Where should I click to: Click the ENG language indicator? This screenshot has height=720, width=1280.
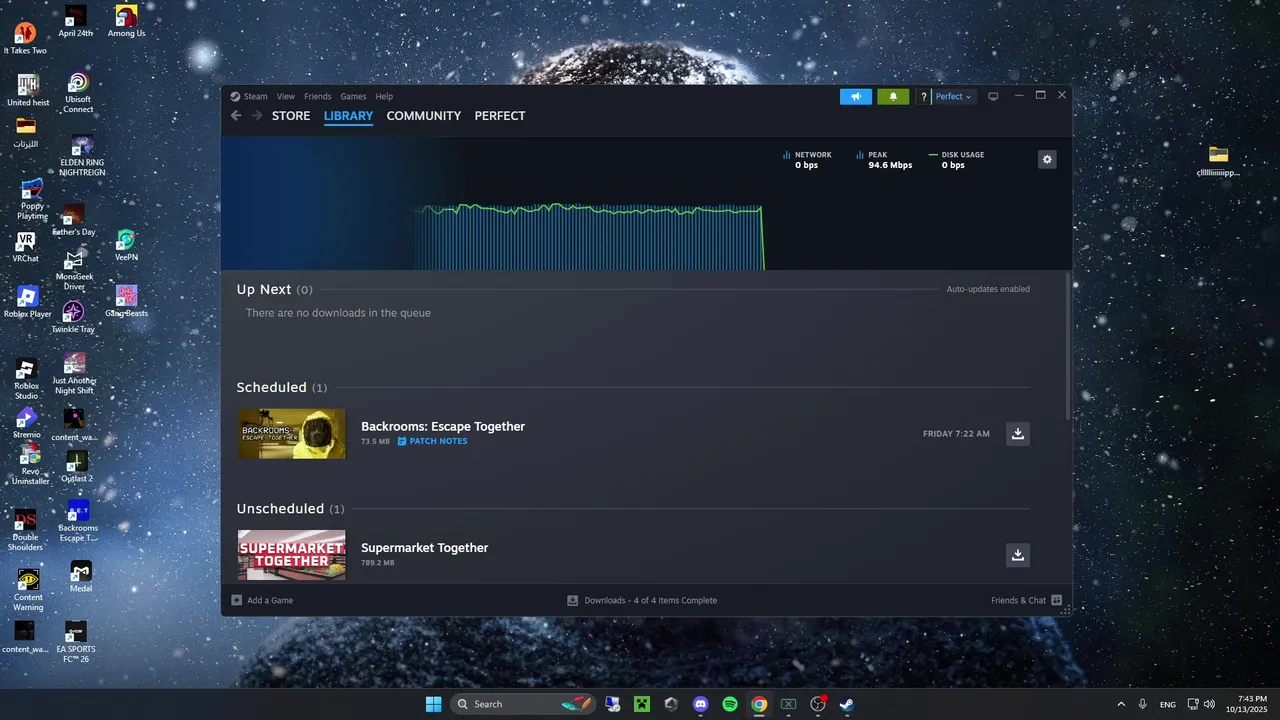1167,704
